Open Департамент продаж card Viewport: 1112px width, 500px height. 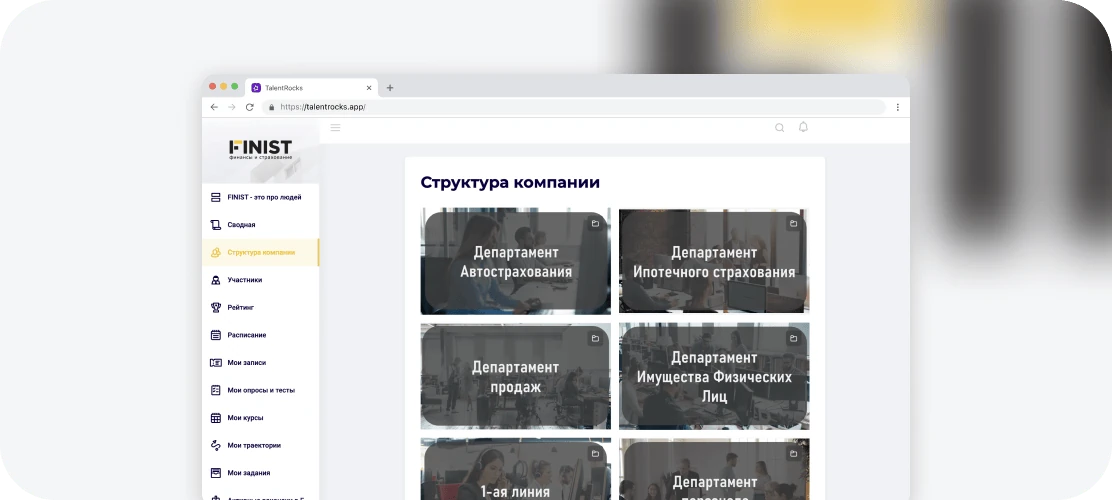(516, 377)
